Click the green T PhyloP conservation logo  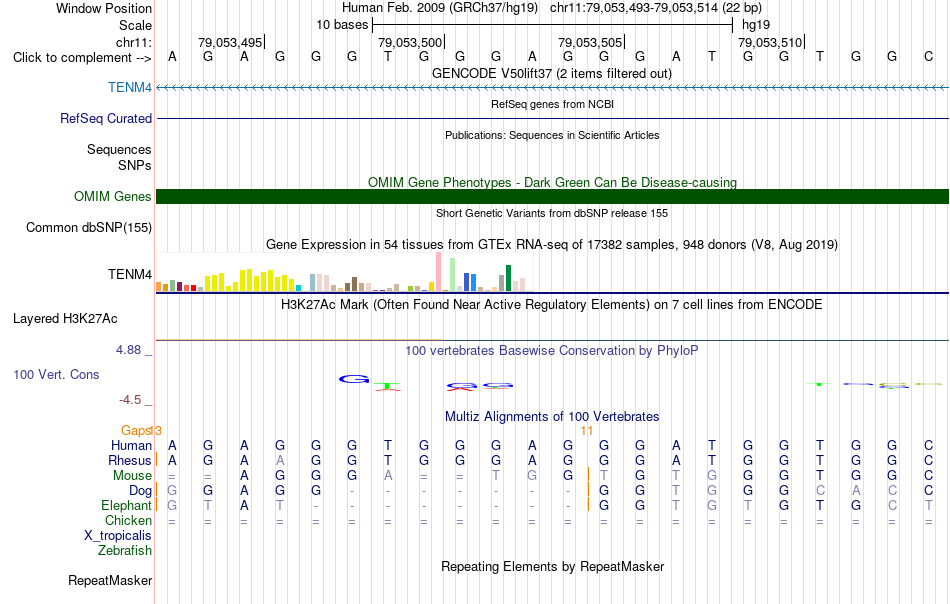(x=388, y=387)
